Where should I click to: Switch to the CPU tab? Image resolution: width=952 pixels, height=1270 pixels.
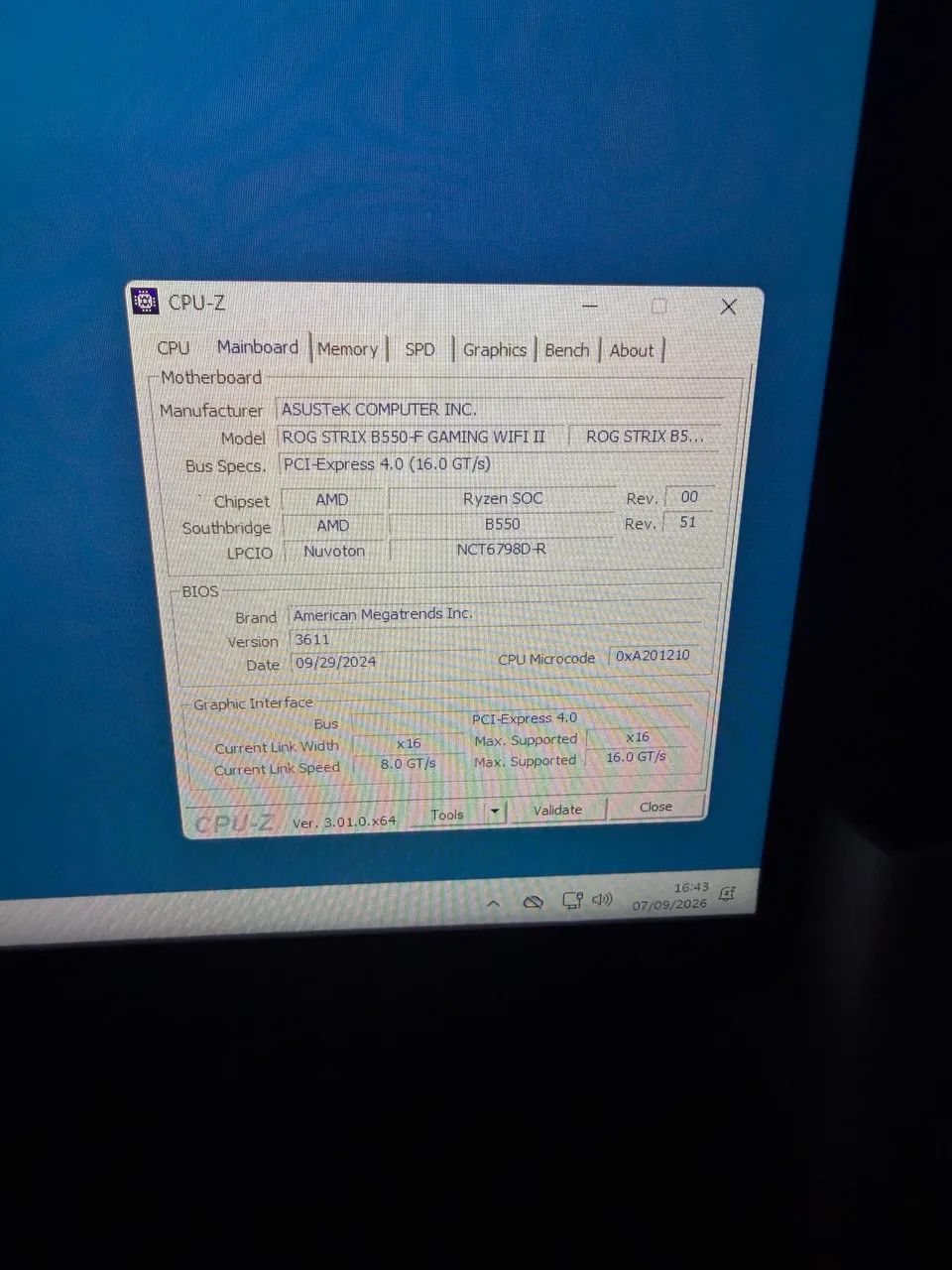[x=174, y=347]
